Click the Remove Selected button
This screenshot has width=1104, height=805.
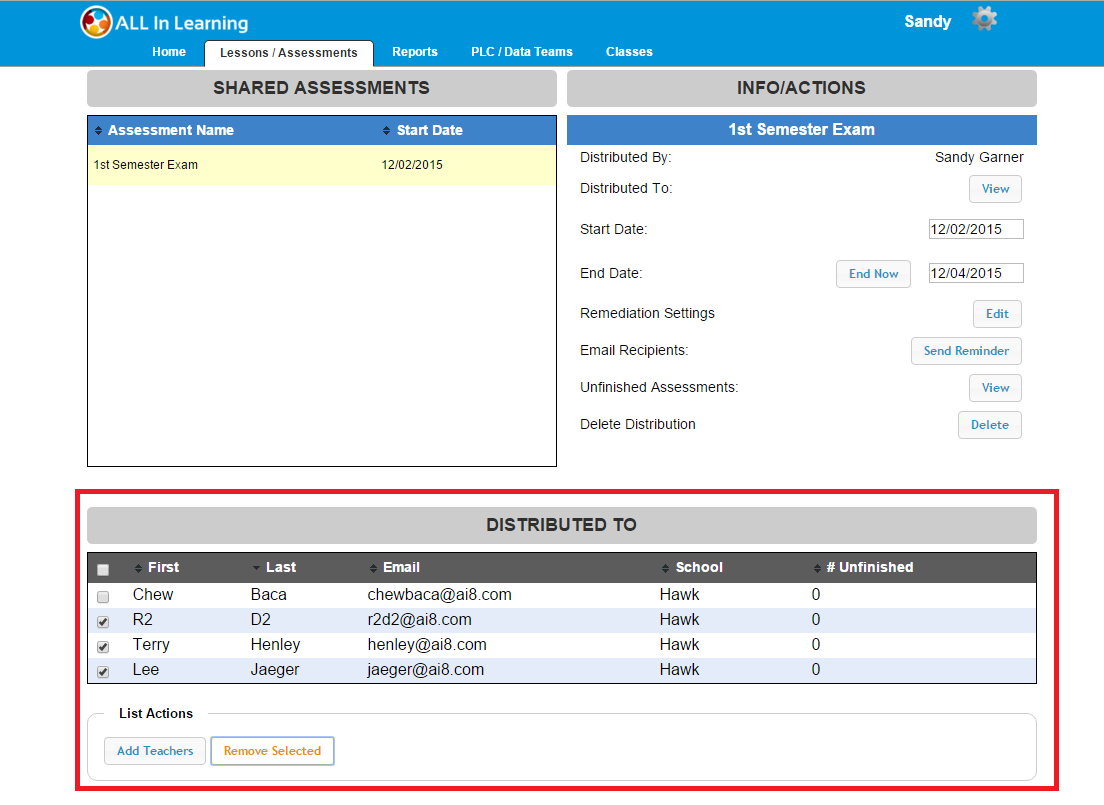[x=272, y=751]
